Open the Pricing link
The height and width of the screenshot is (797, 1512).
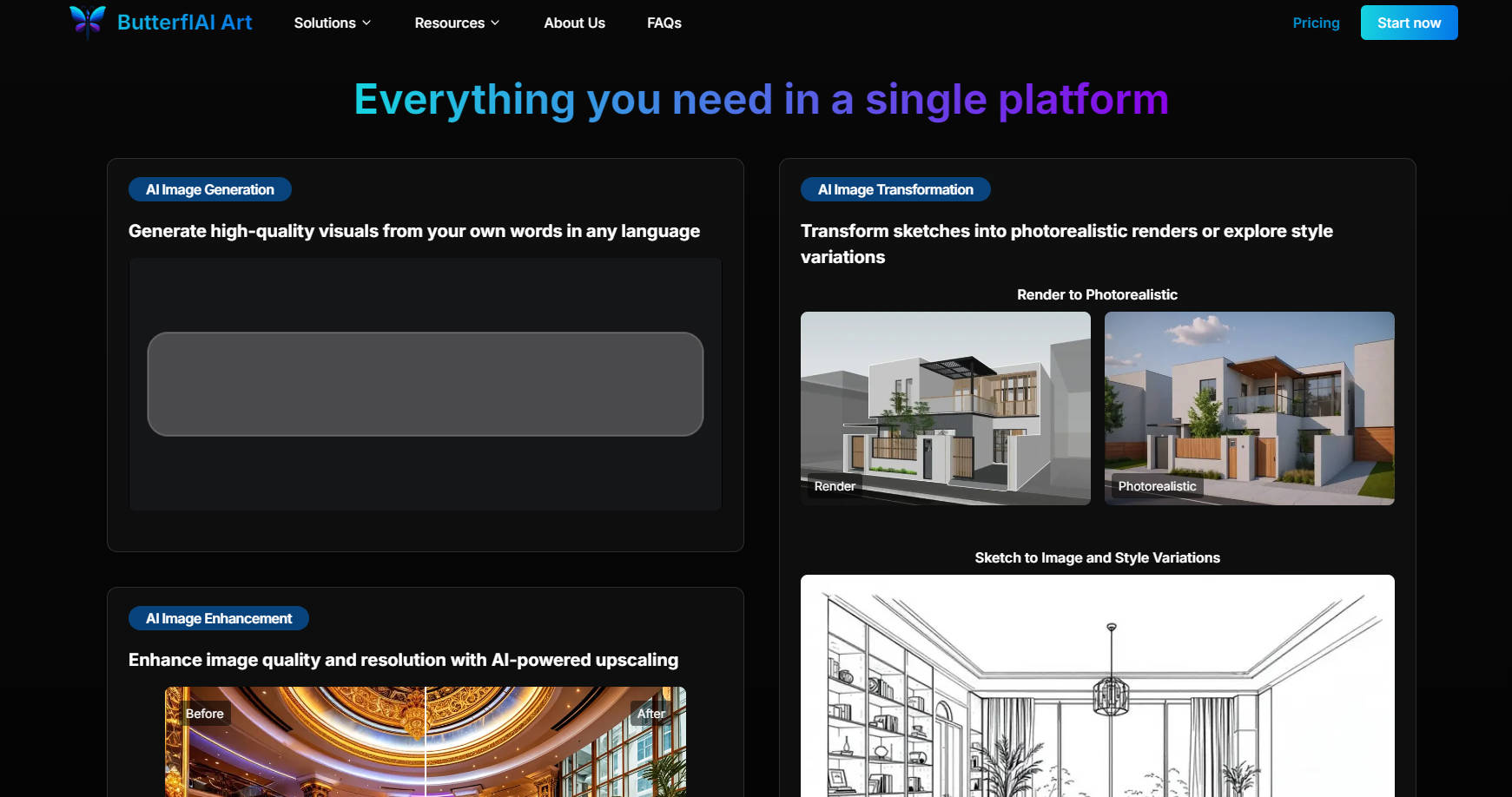(1316, 23)
